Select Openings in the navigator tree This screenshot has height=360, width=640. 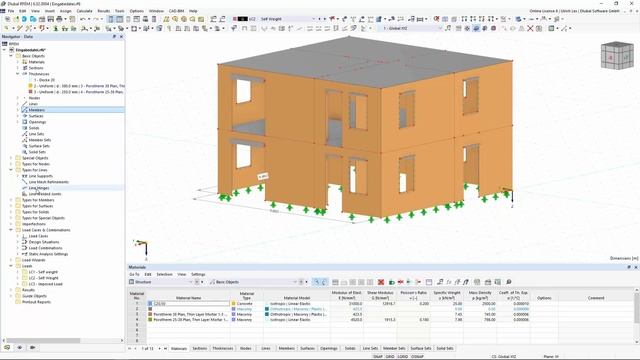coord(37,122)
